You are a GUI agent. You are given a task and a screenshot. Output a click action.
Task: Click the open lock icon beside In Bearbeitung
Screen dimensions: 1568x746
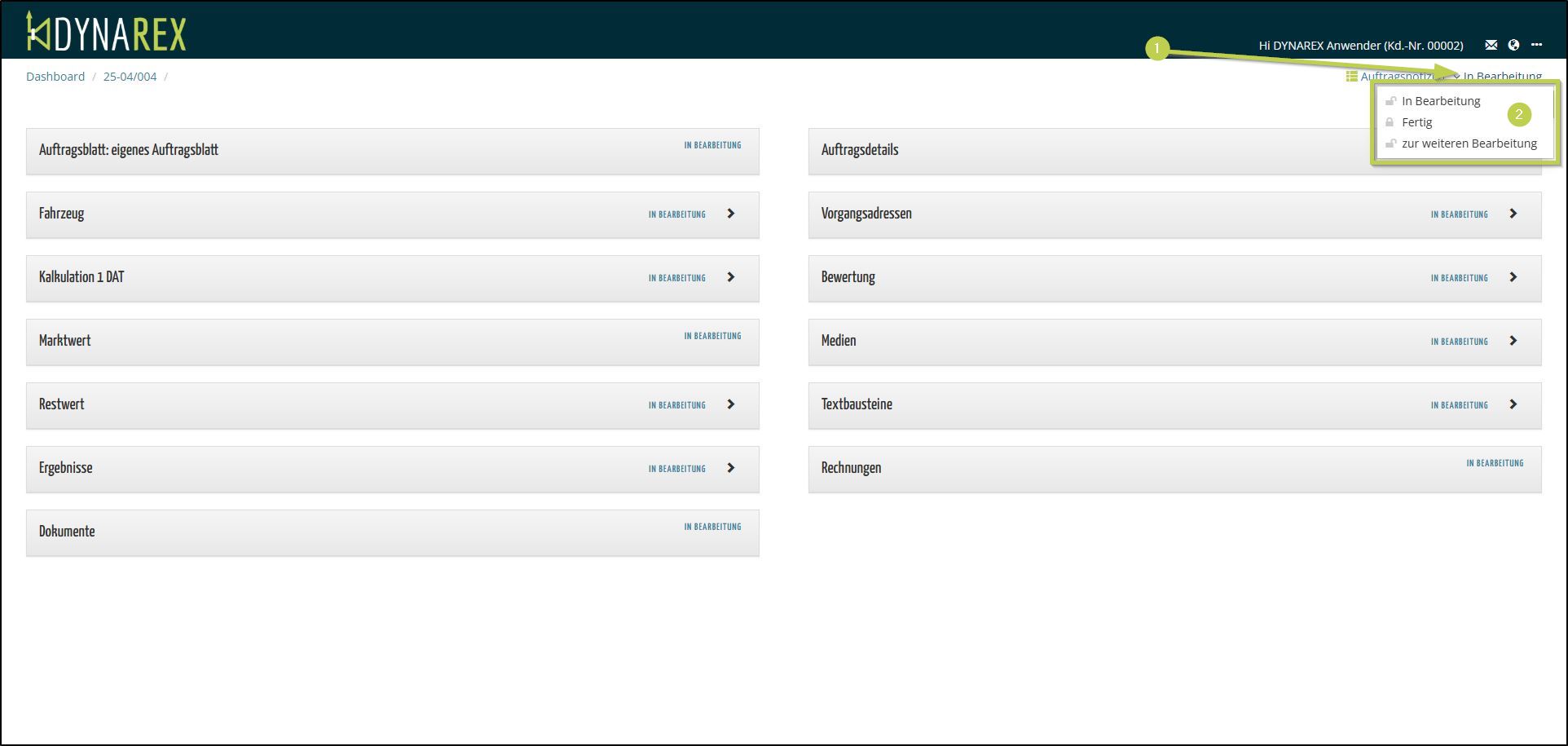coord(1390,101)
